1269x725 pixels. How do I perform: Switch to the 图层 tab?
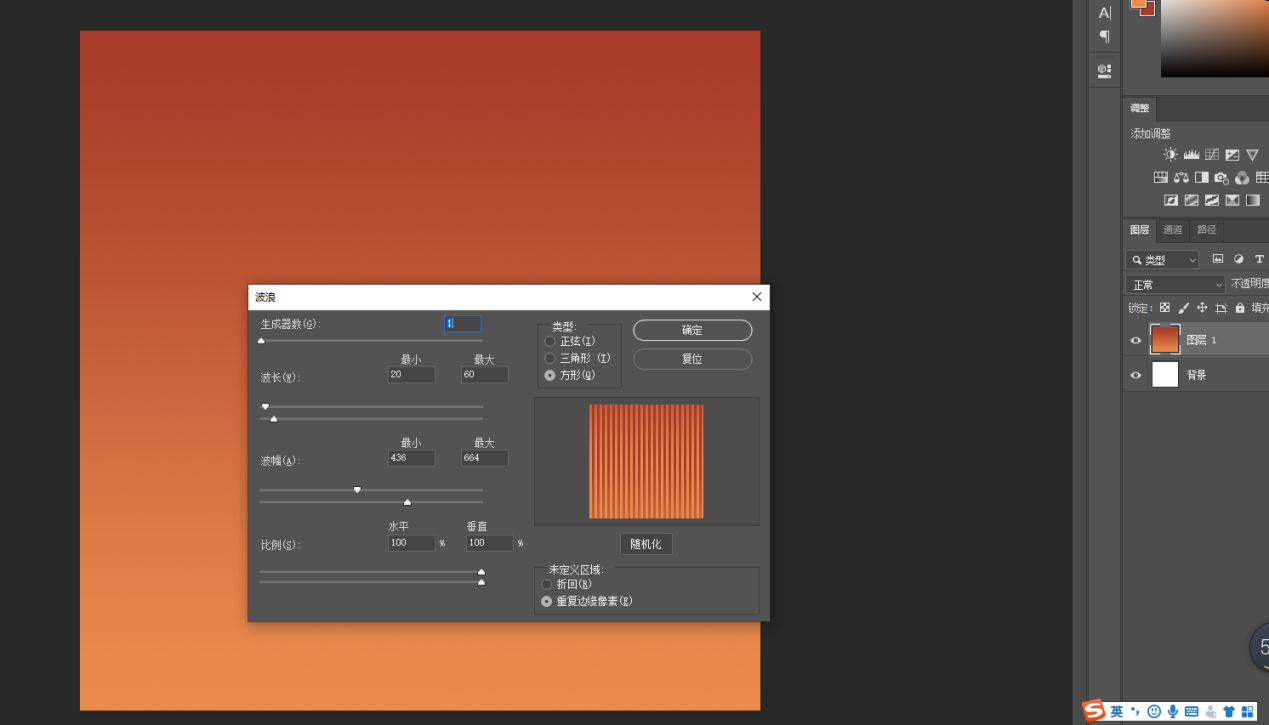1139,230
